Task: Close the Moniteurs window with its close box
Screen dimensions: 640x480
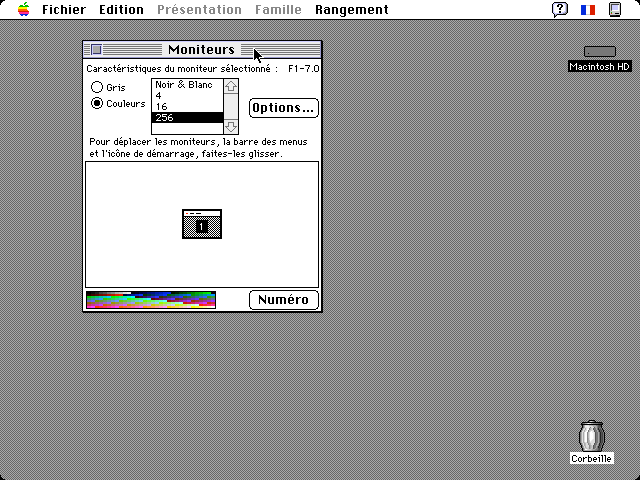Action: [96, 49]
